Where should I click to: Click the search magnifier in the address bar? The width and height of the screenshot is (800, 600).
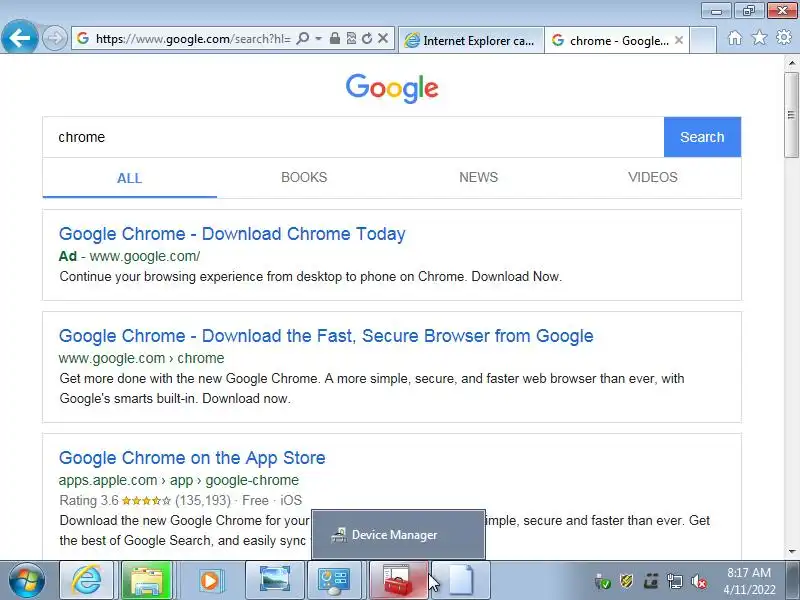303,38
